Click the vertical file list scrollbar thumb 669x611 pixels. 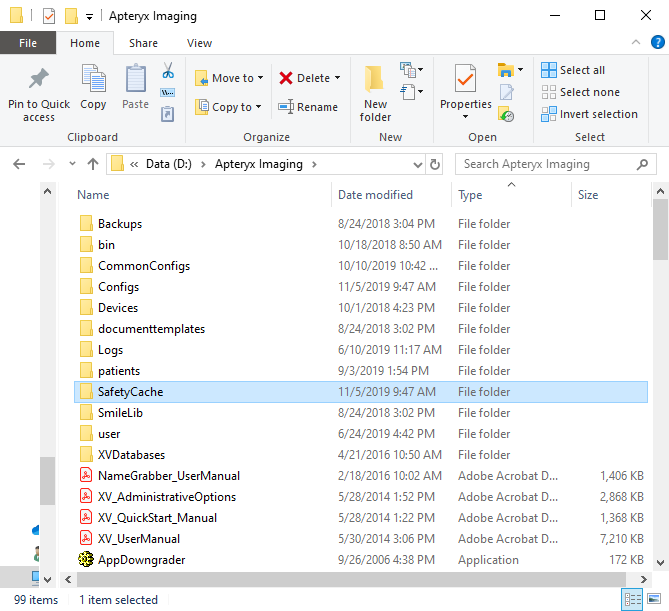pos(660,229)
